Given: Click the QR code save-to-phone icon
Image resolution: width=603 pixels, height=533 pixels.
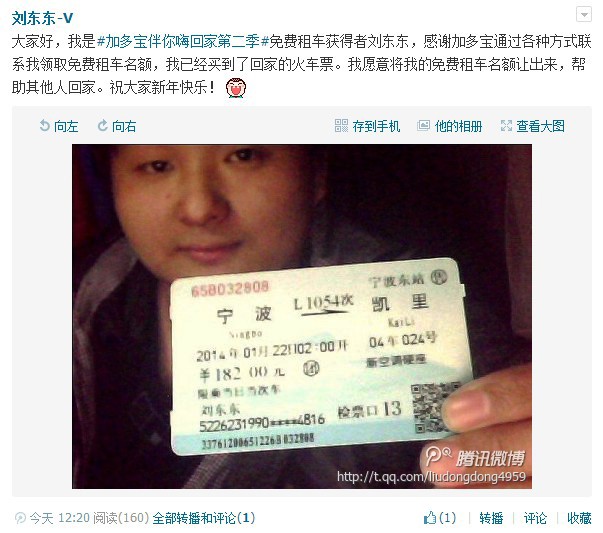Looking at the screenshot, I should tap(341, 126).
